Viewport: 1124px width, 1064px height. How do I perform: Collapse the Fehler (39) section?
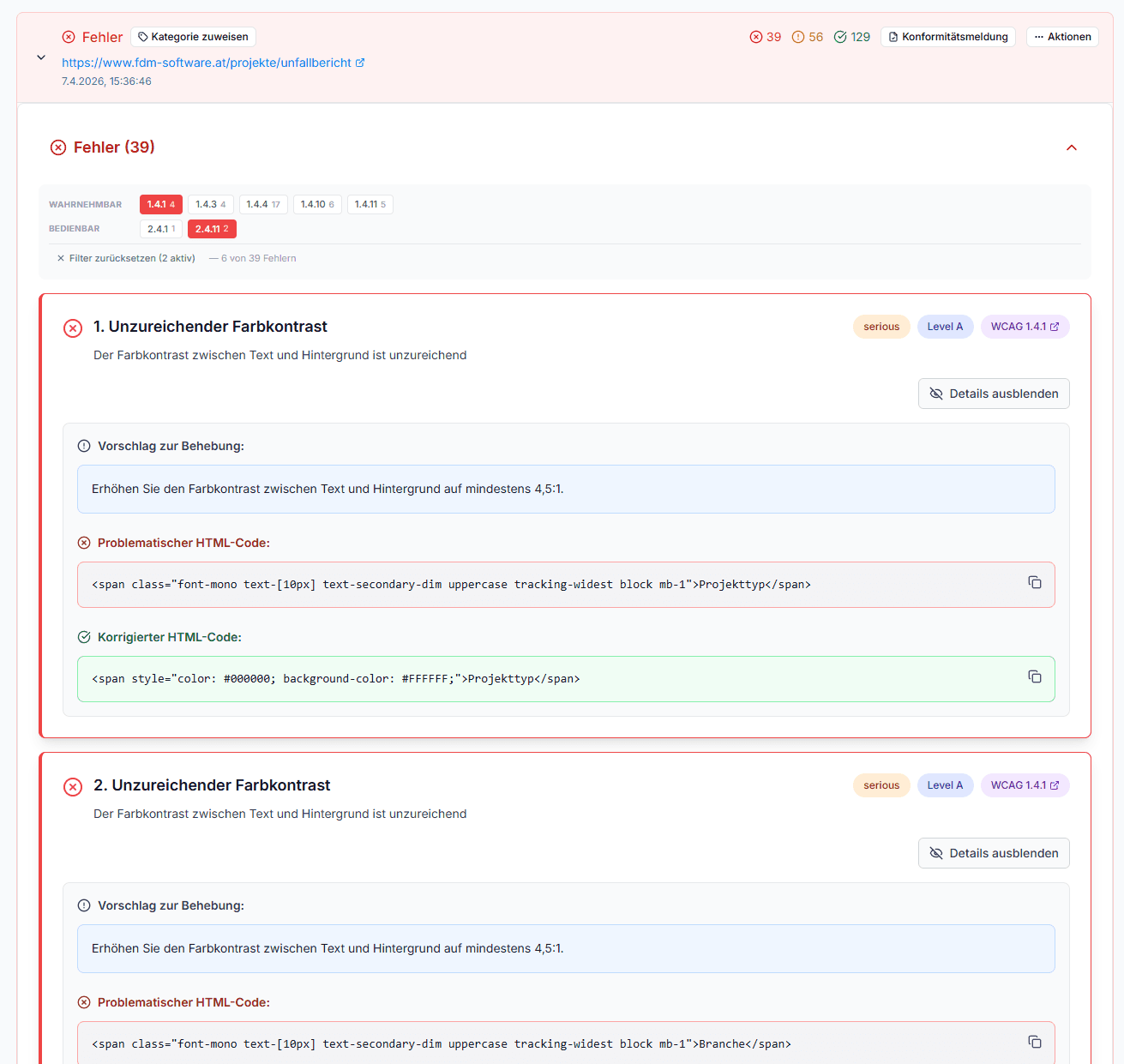pyautogui.click(x=1071, y=147)
